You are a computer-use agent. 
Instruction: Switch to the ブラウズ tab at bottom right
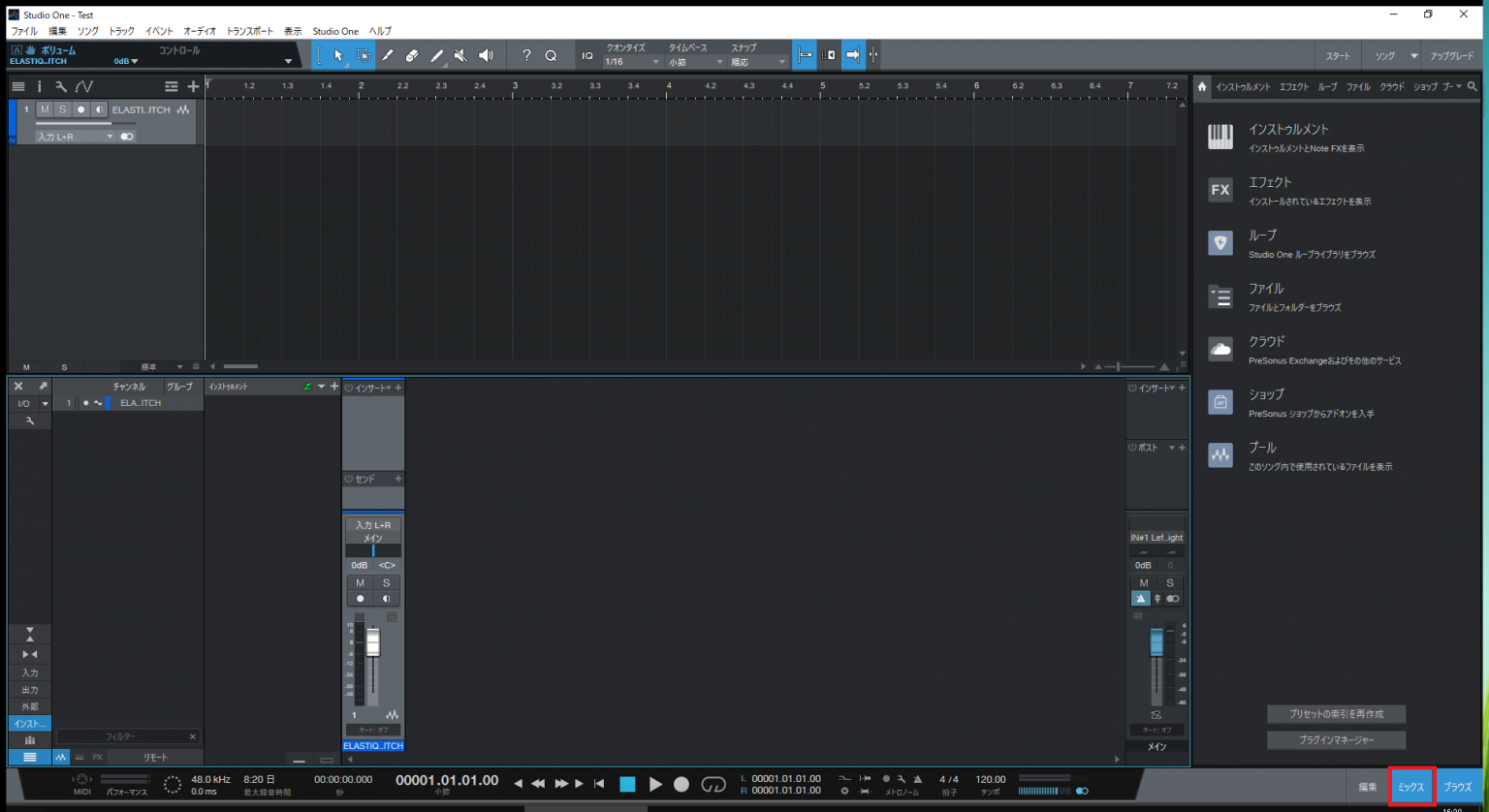[x=1458, y=786]
